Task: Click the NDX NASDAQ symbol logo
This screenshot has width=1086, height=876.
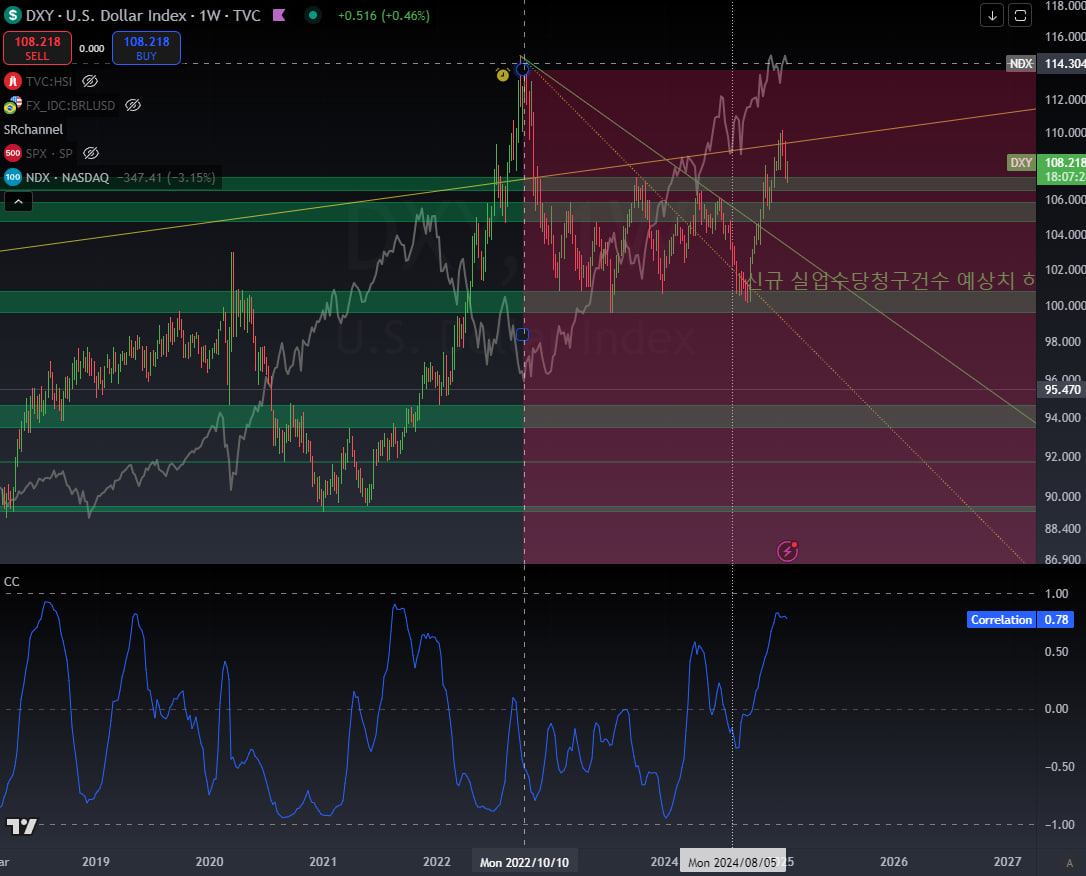Action: click(13, 177)
